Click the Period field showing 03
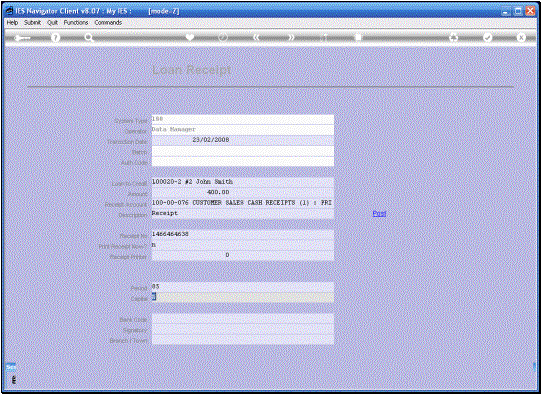Screen dimensions: 541x394 (x=243, y=287)
